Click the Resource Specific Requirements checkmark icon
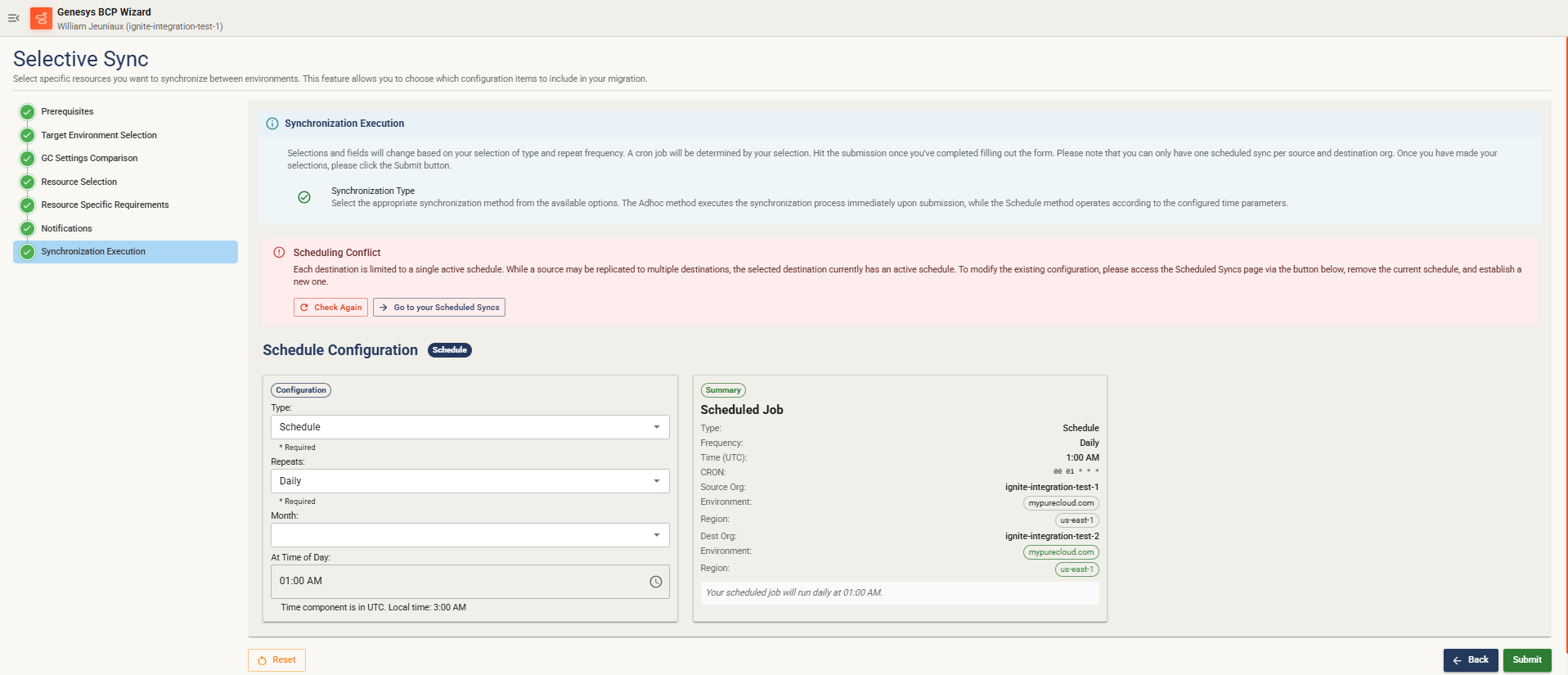The image size is (1568, 675). [x=28, y=205]
